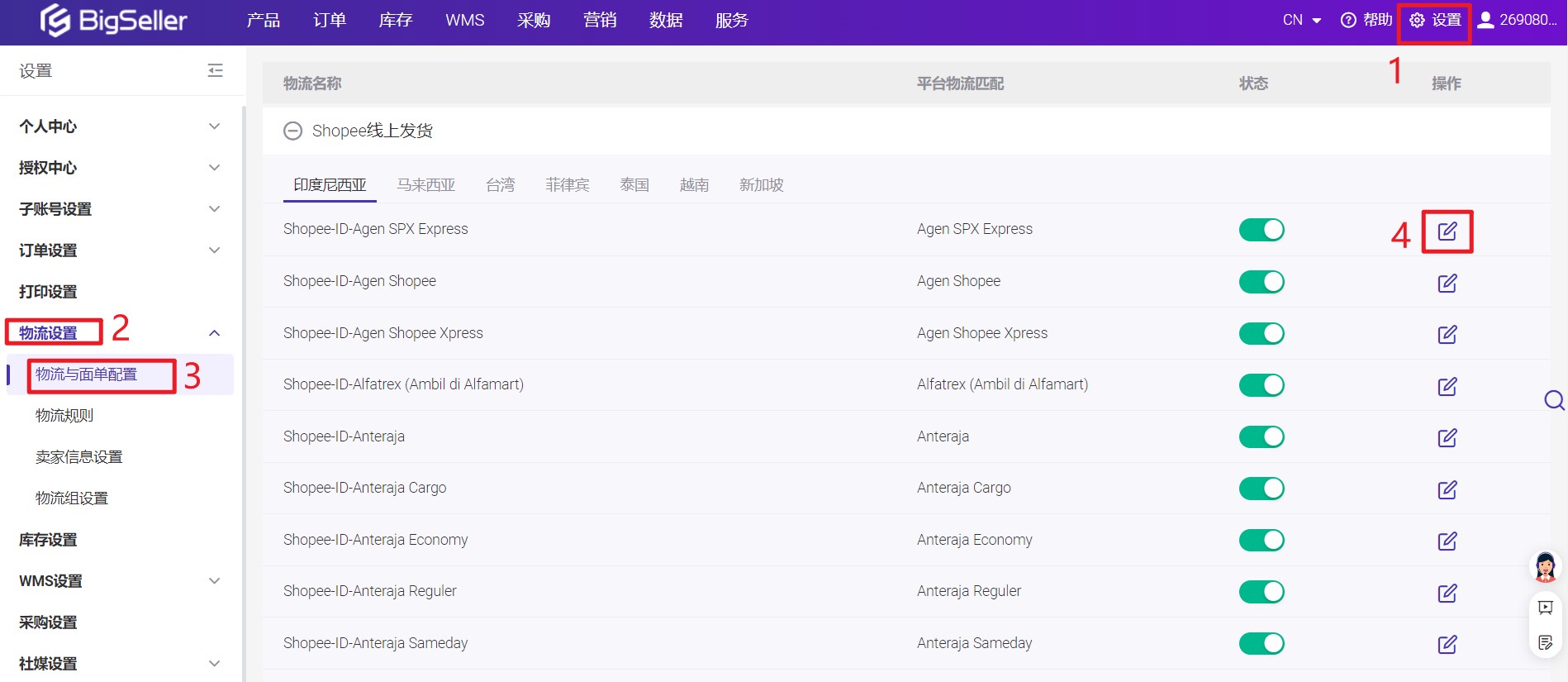The image size is (1568, 682).
Task: Toggle Anteraja Cargo status switch
Action: coord(1262,489)
